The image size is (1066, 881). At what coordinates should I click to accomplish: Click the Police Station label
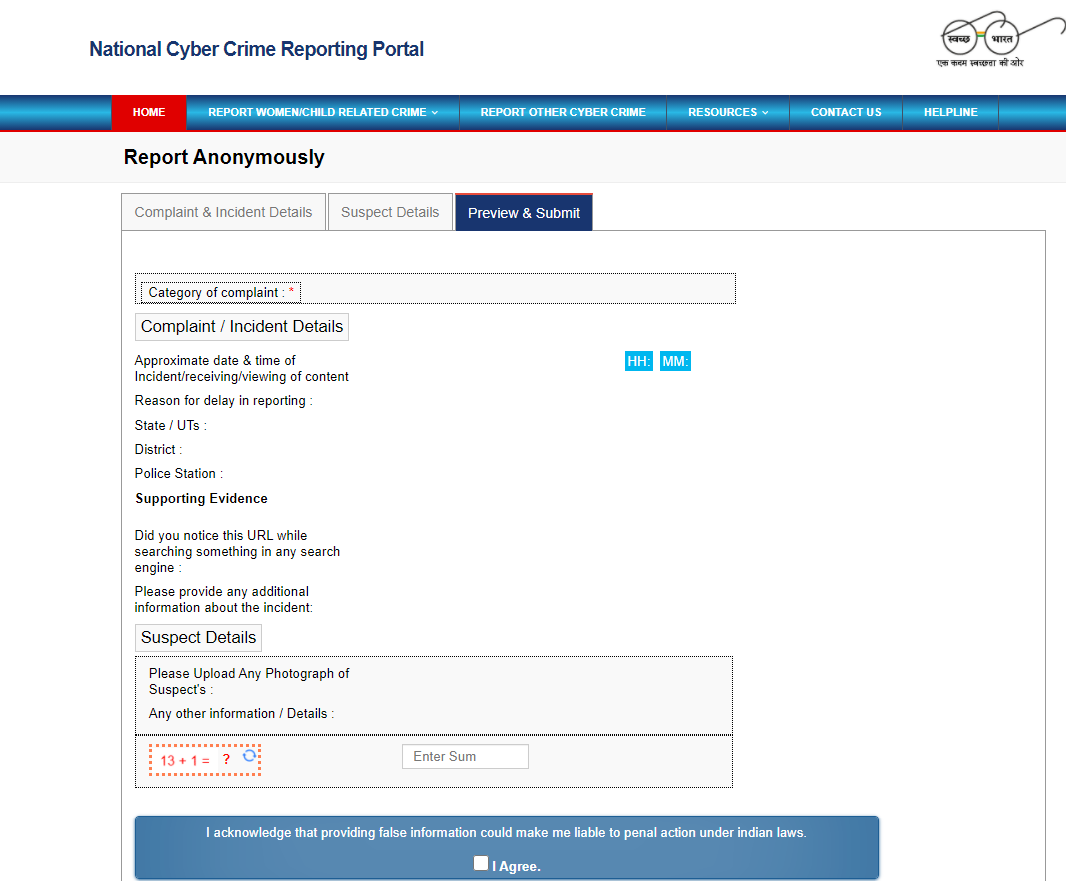[x=179, y=473]
